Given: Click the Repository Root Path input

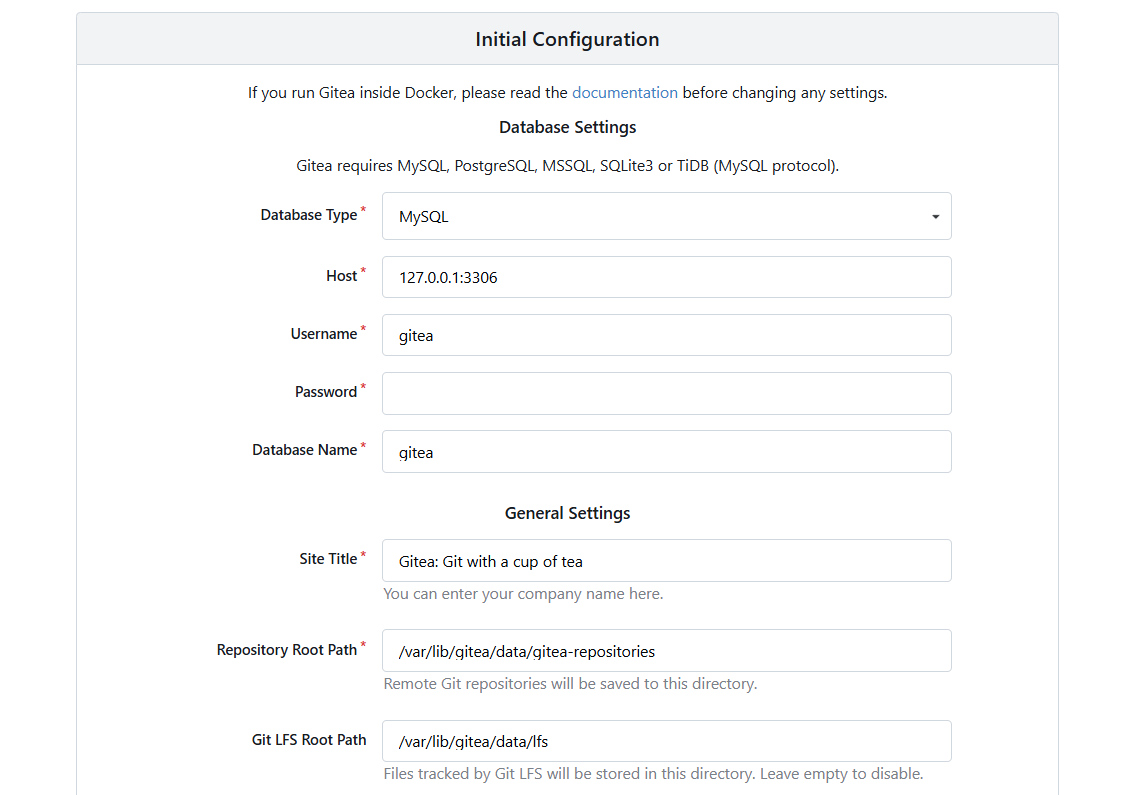Looking at the screenshot, I should click(x=666, y=651).
